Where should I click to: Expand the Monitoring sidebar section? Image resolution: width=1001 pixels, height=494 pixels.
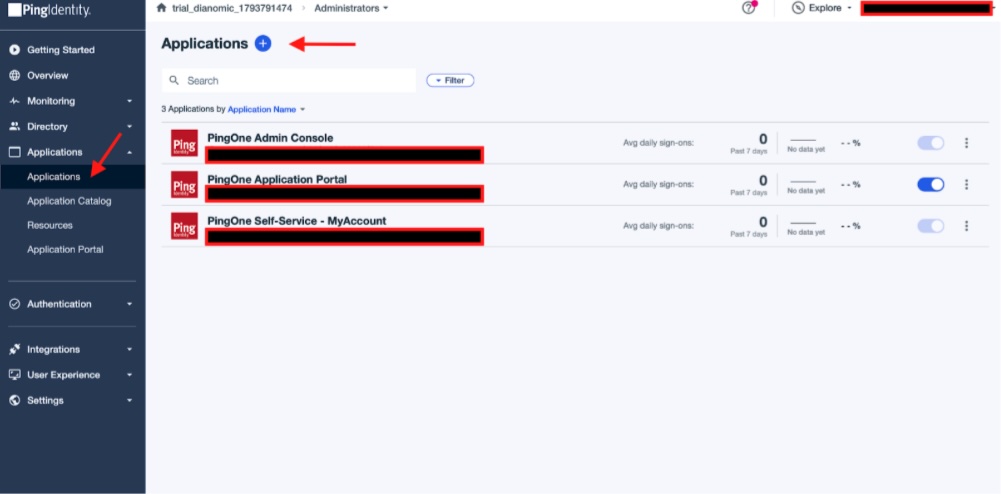[x=130, y=101]
